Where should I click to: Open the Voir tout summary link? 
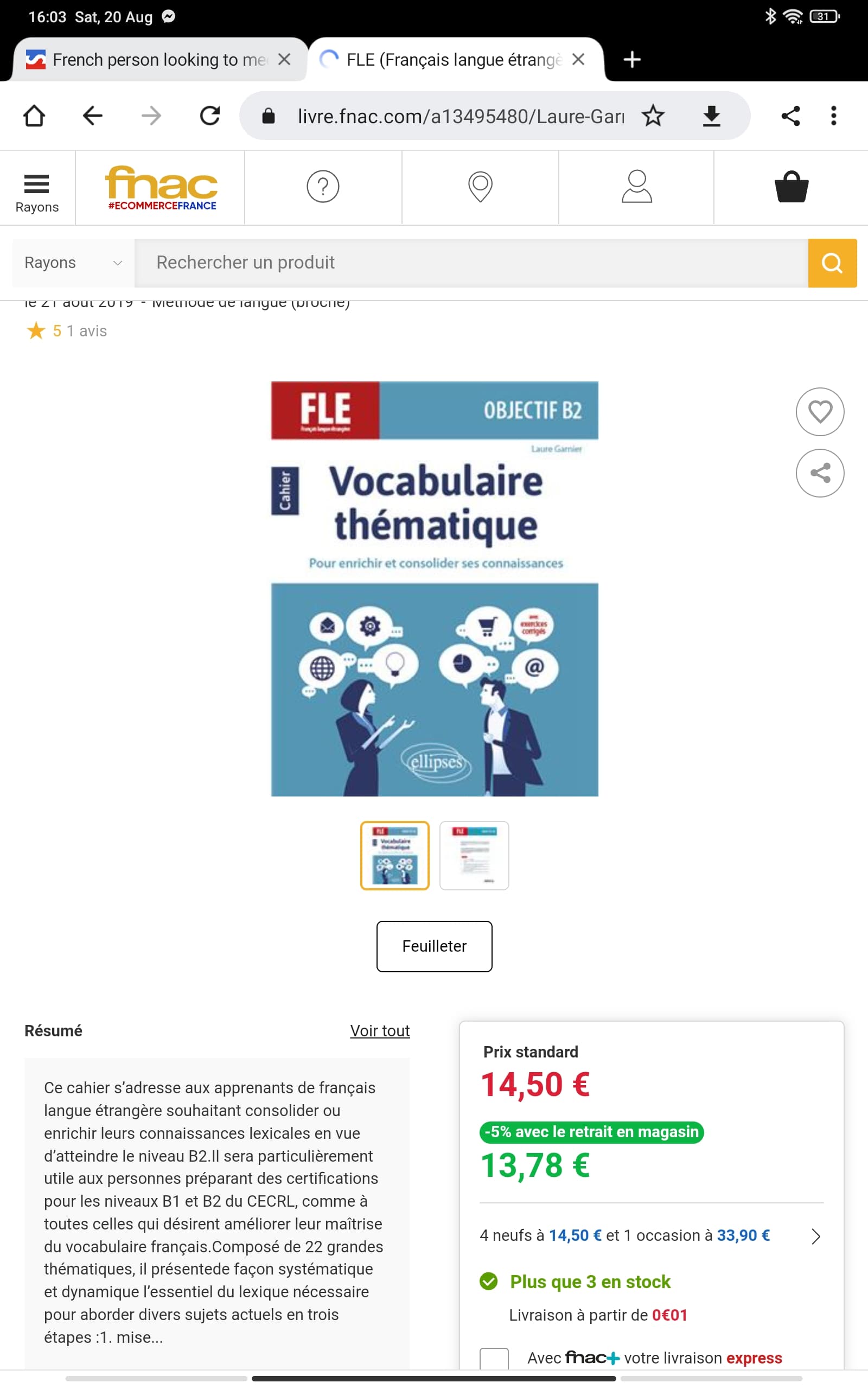[x=379, y=1031]
